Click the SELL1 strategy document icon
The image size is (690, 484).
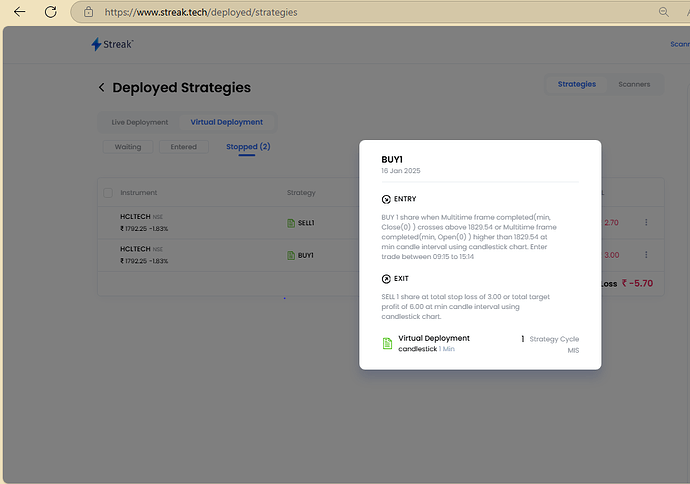point(291,223)
